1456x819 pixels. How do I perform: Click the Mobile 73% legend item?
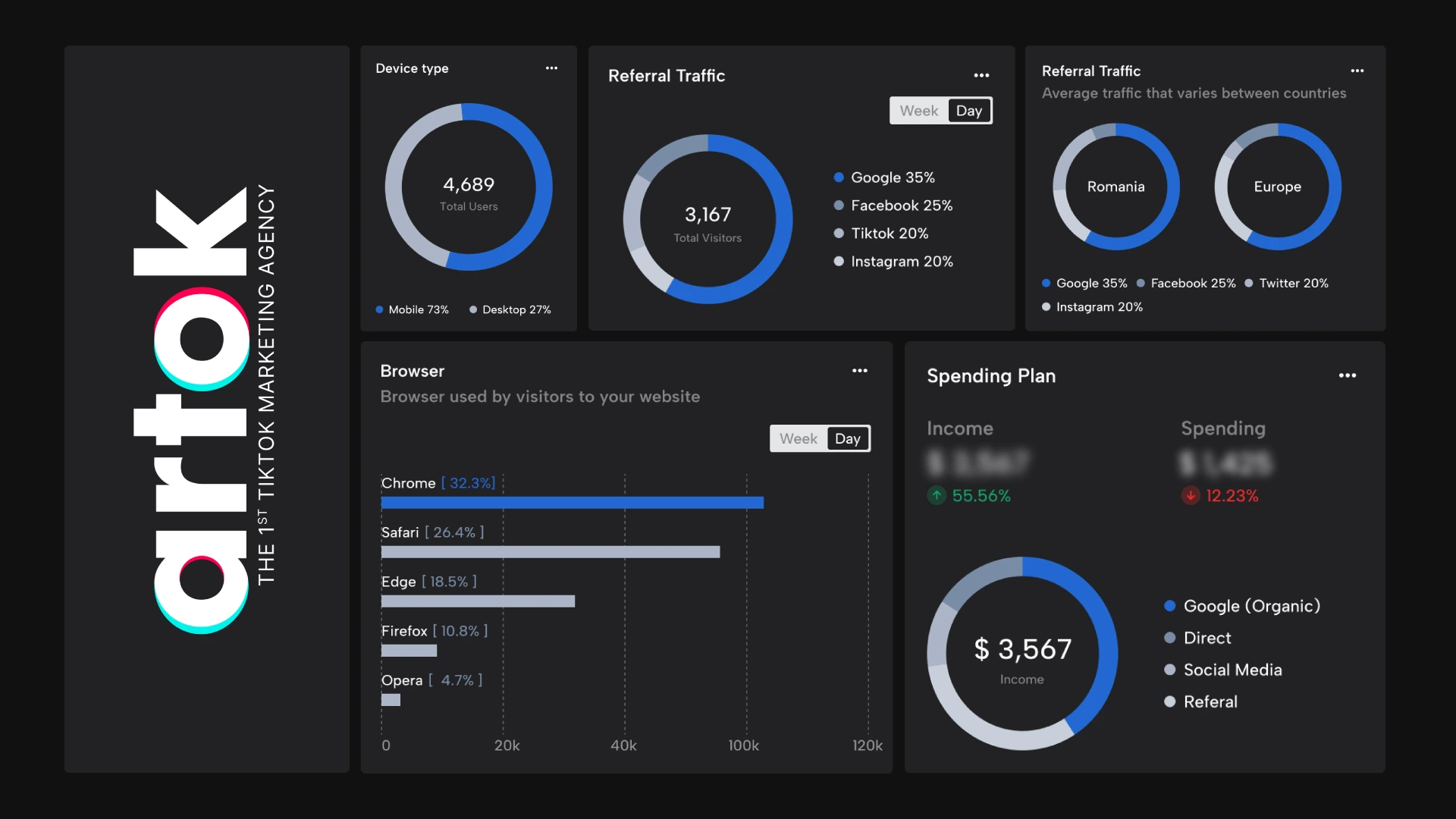[x=413, y=309]
